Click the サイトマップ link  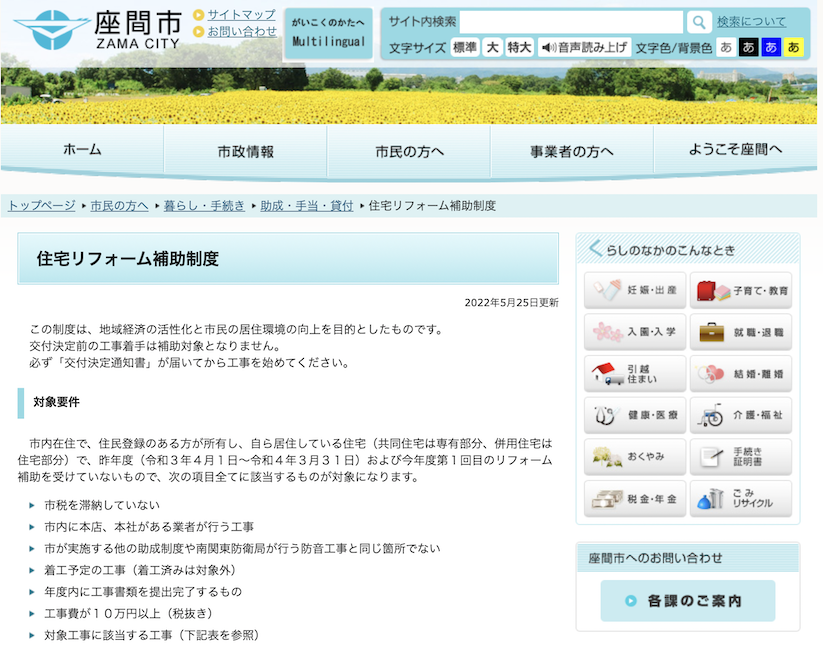(x=241, y=15)
